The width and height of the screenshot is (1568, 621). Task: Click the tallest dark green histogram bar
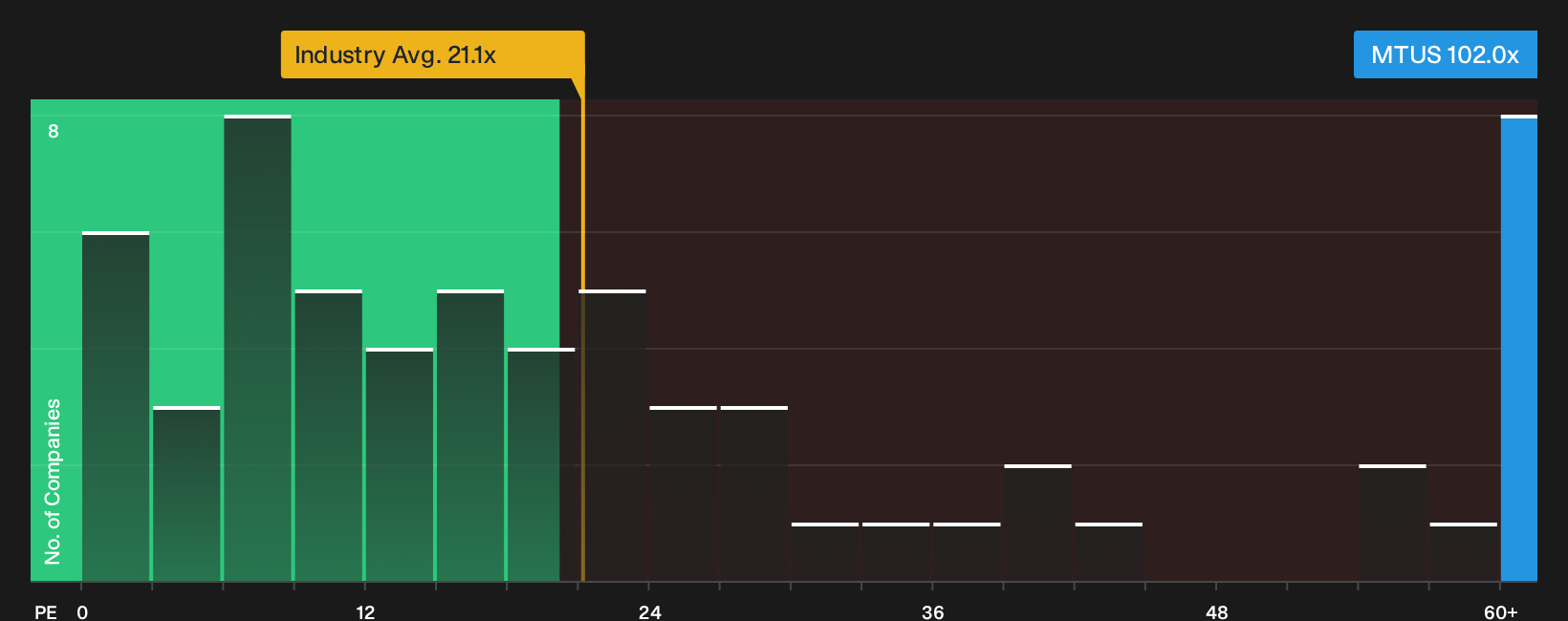coord(257,348)
